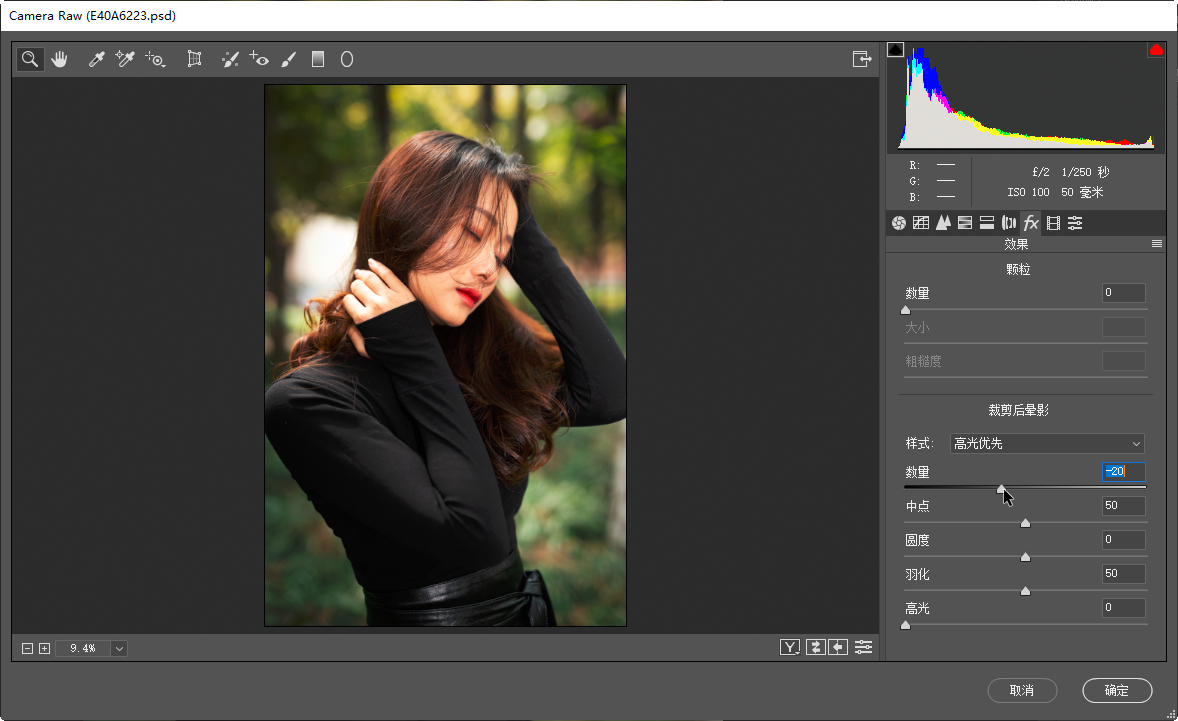Open the 样式 dropdown showing 高光优先
Viewport: 1178px width, 721px height.
pos(1046,444)
